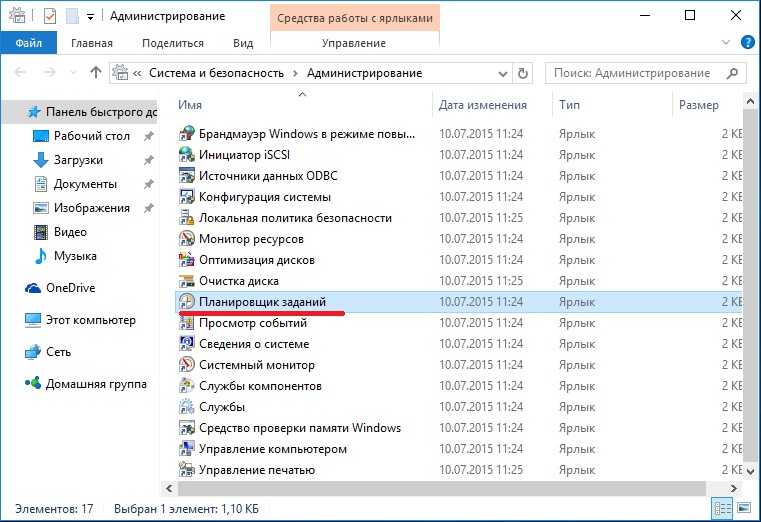Open Изображения in the sidebar
This screenshot has width=761, height=522.
(91, 208)
